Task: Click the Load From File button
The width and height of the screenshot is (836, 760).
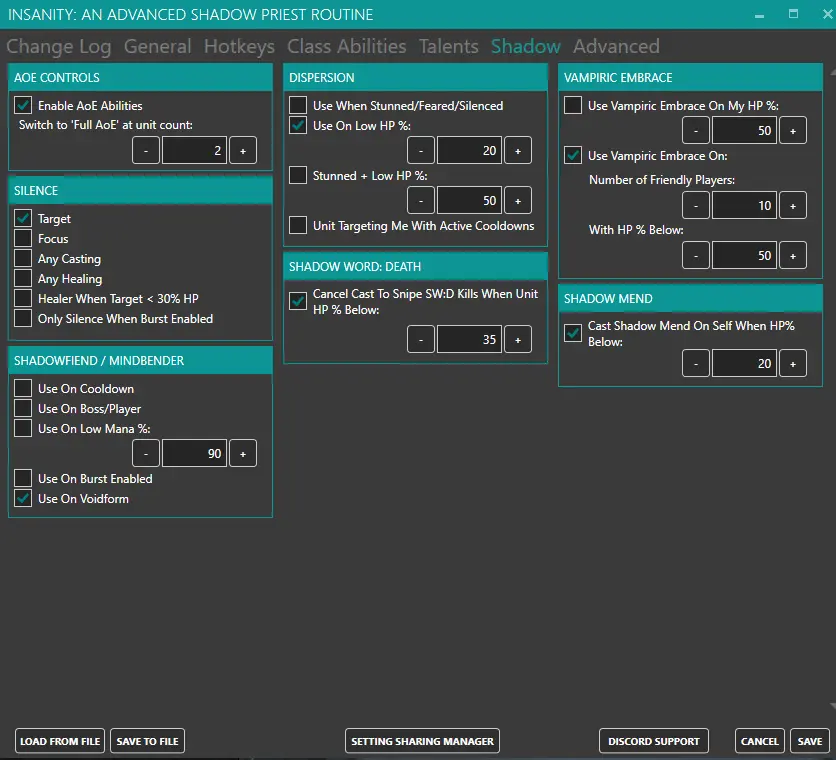Action: pos(60,741)
